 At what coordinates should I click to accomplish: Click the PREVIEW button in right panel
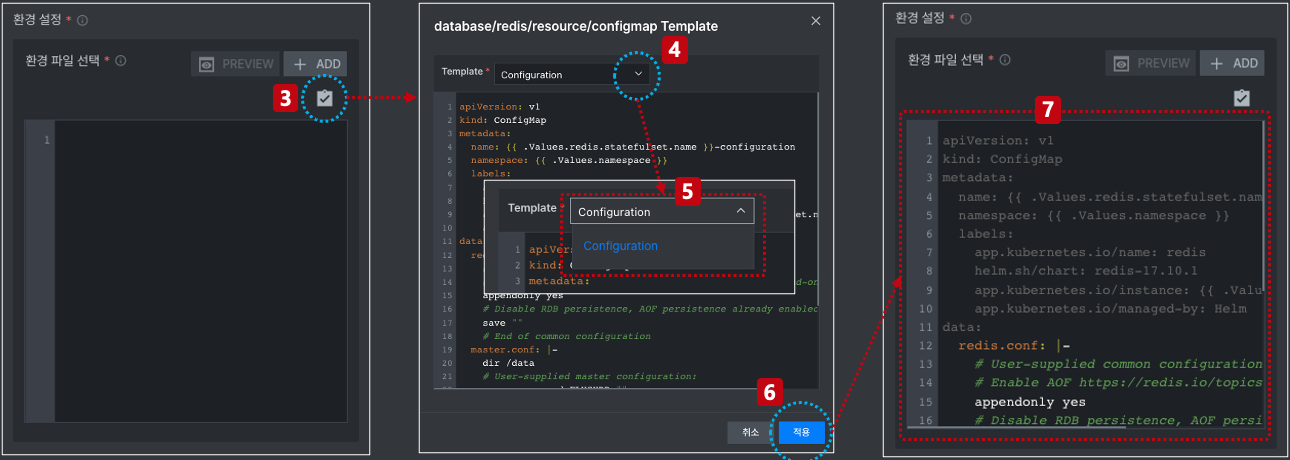click(1151, 63)
